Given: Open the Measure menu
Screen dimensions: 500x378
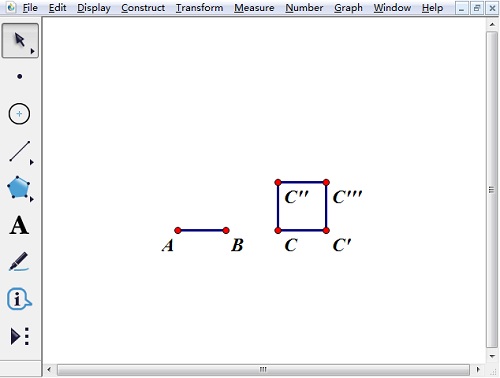Looking at the screenshot, I should click(x=254, y=8).
